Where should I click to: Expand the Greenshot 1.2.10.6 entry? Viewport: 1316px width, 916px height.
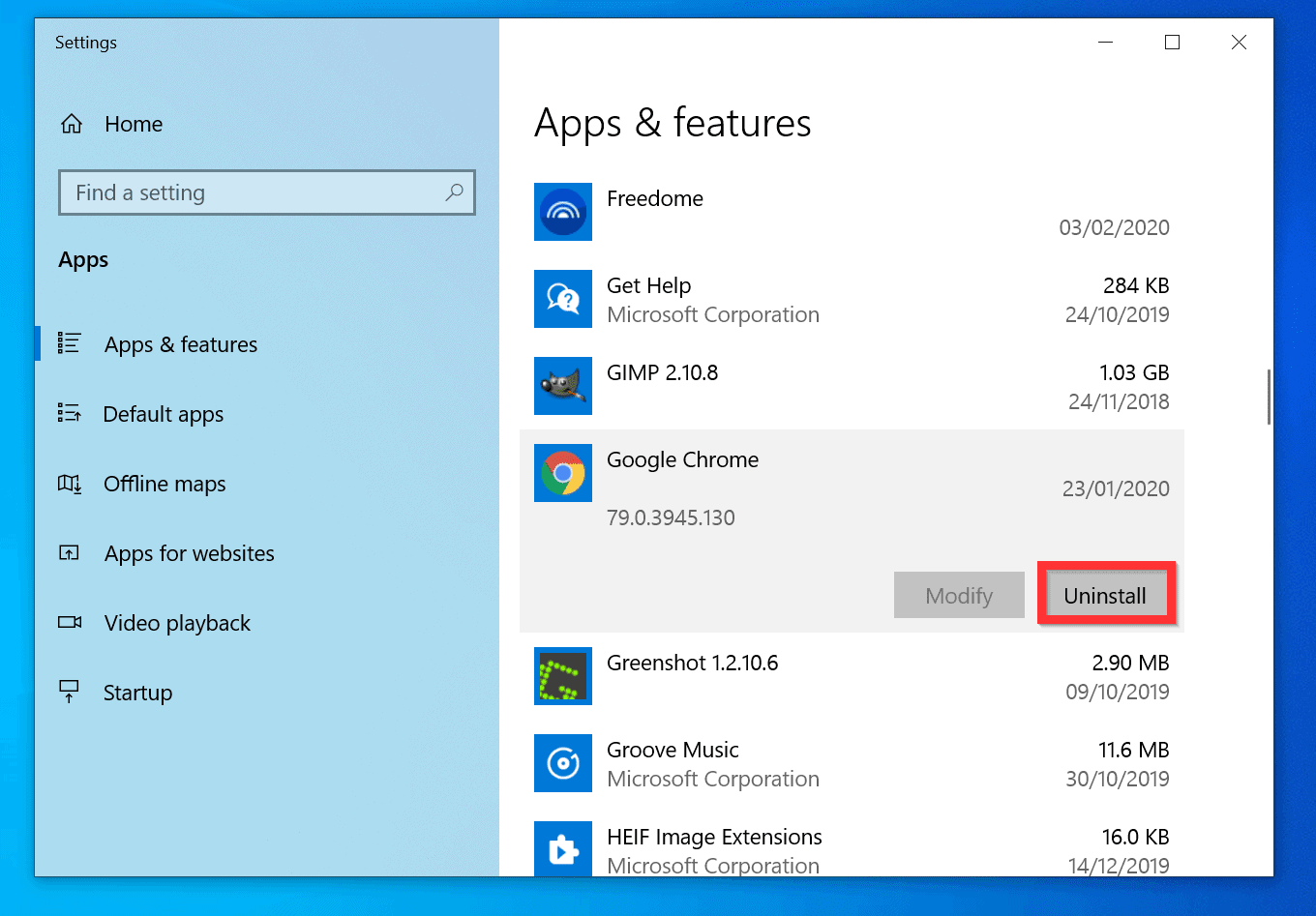pos(852,676)
